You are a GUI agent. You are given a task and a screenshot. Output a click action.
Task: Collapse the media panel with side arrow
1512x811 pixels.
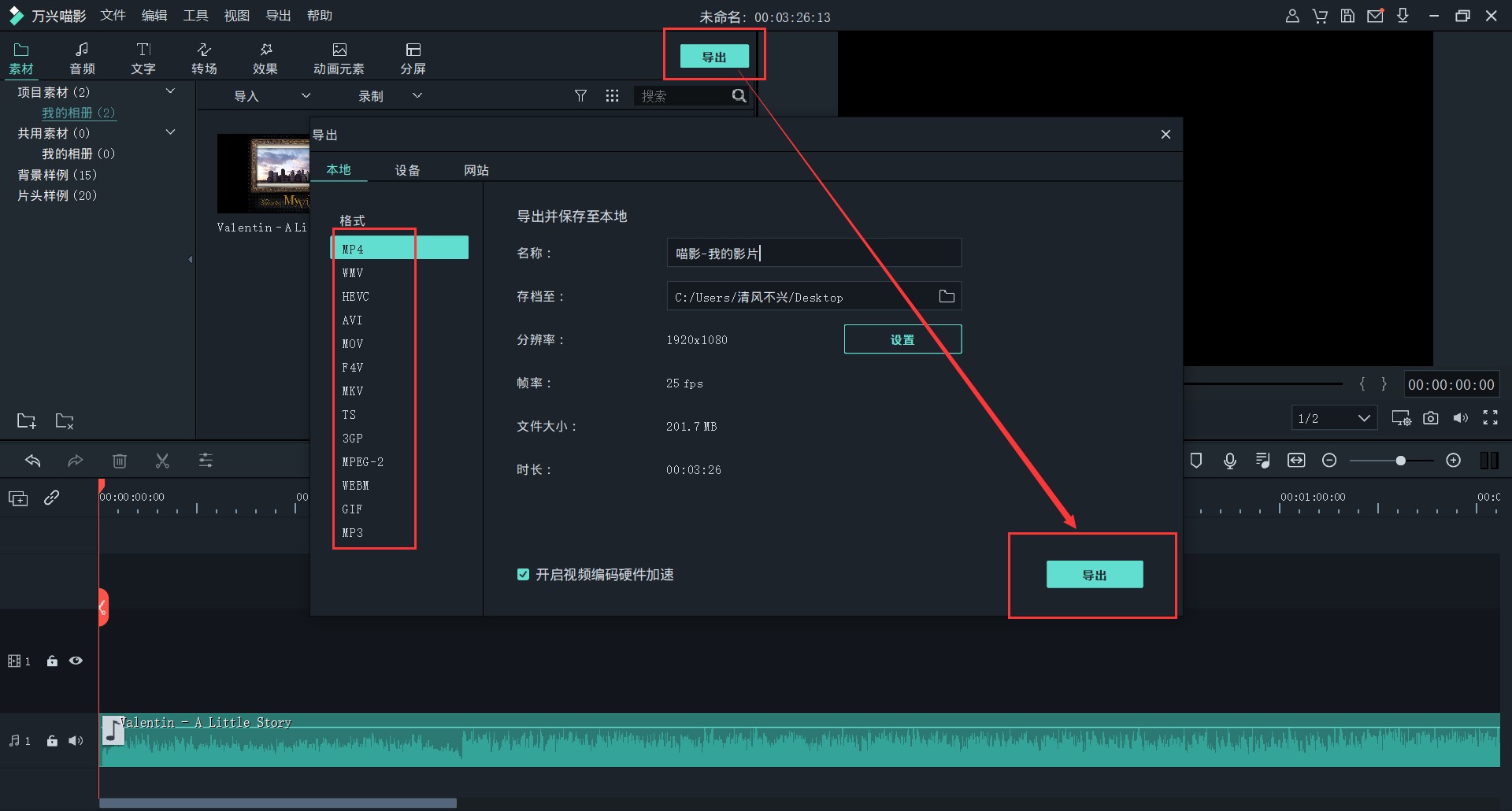pyautogui.click(x=191, y=259)
